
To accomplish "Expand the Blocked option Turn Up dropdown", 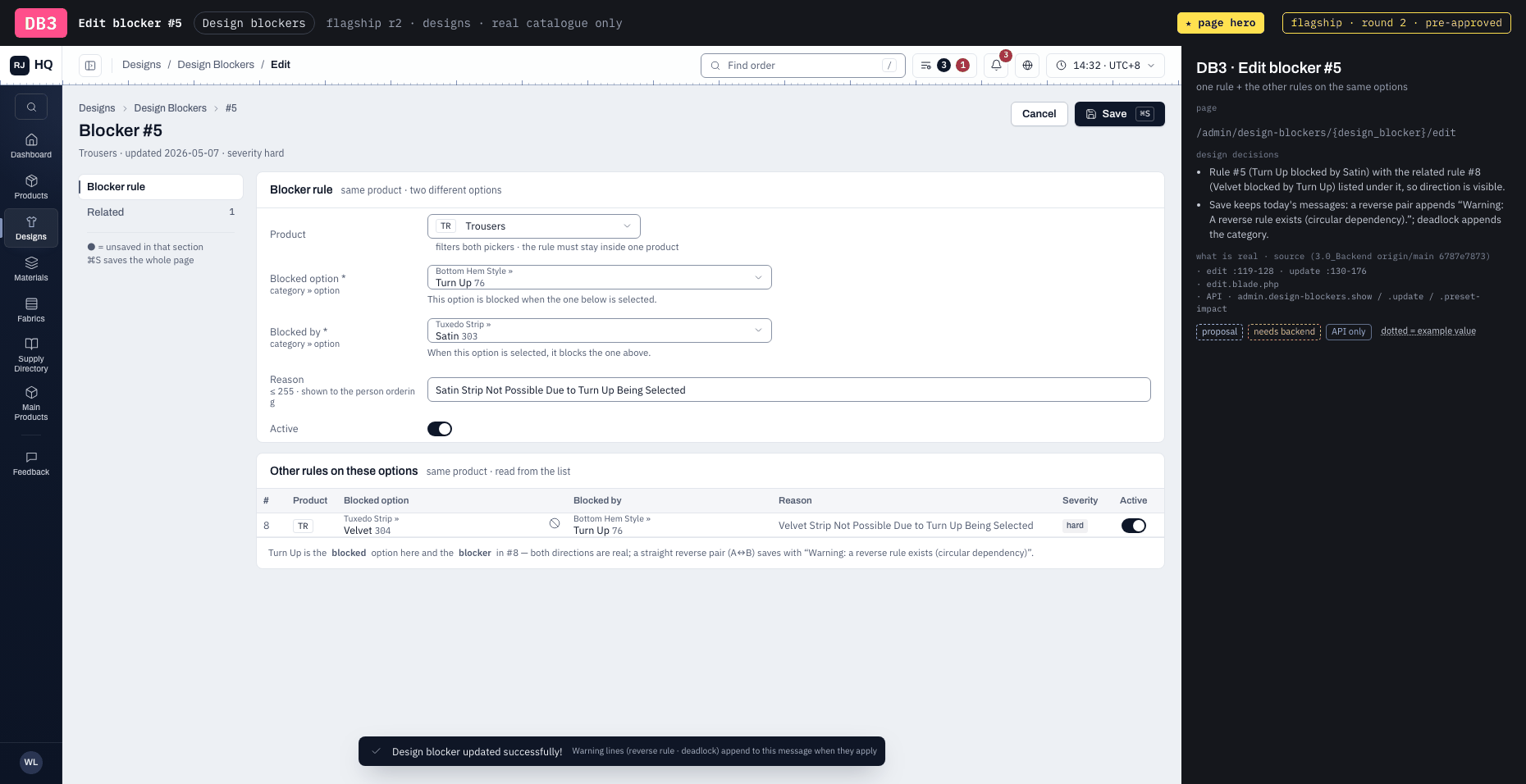I will click(600, 277).
